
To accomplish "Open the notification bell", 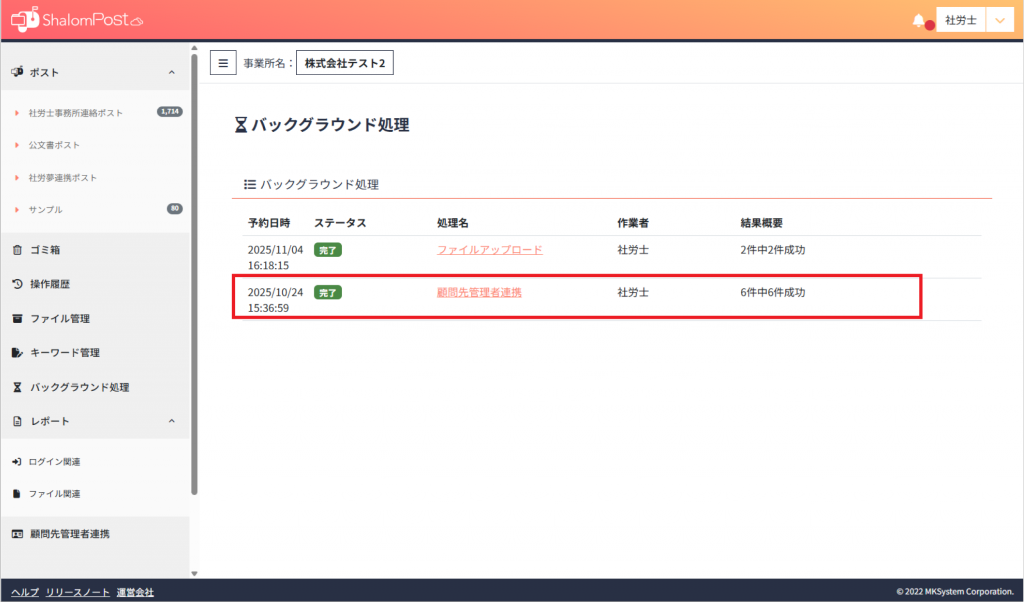I will 919,20.
